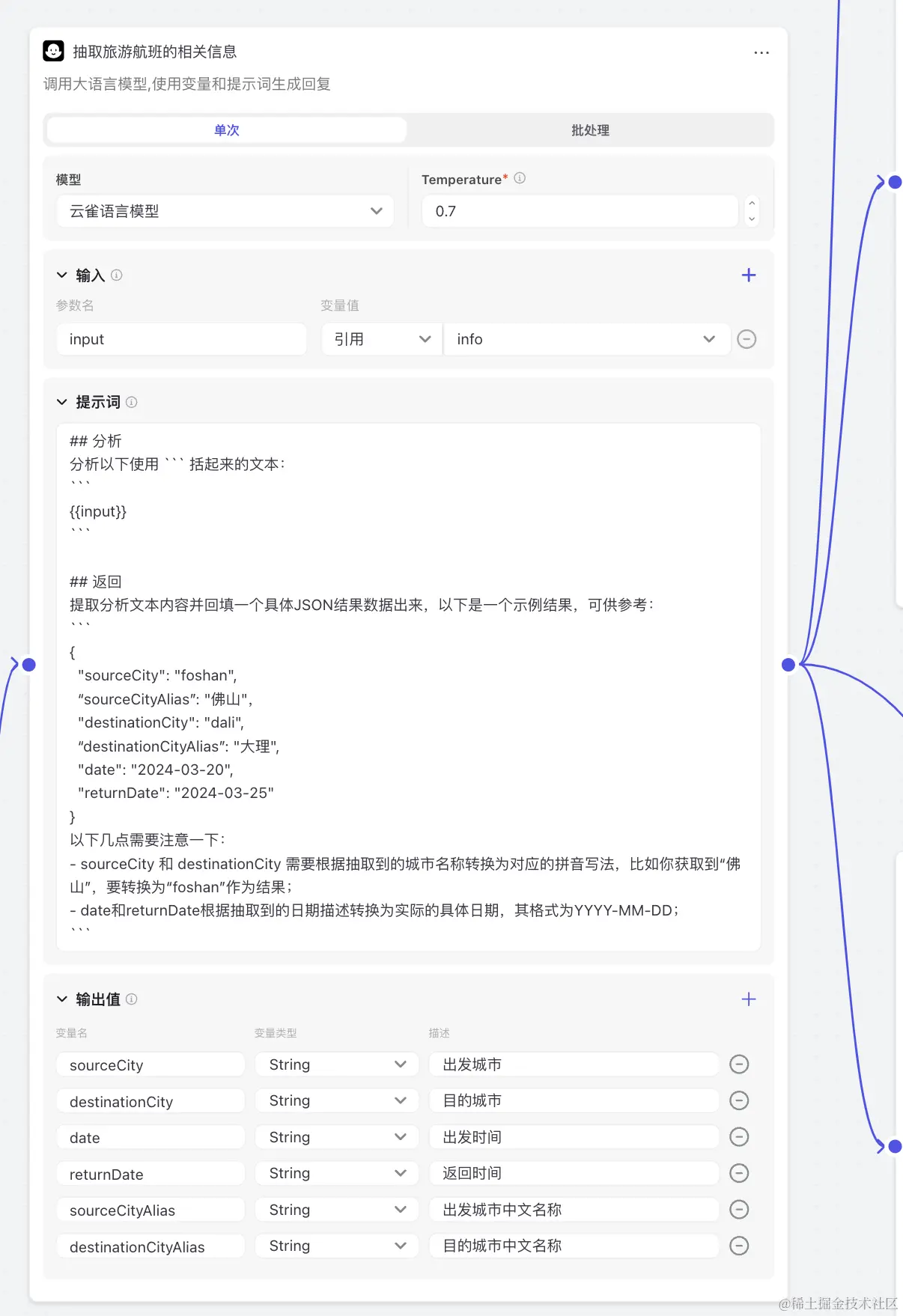903x1316 pixels.
Task: Open the node's three-dot more menu
Action: tap(761, 52)
